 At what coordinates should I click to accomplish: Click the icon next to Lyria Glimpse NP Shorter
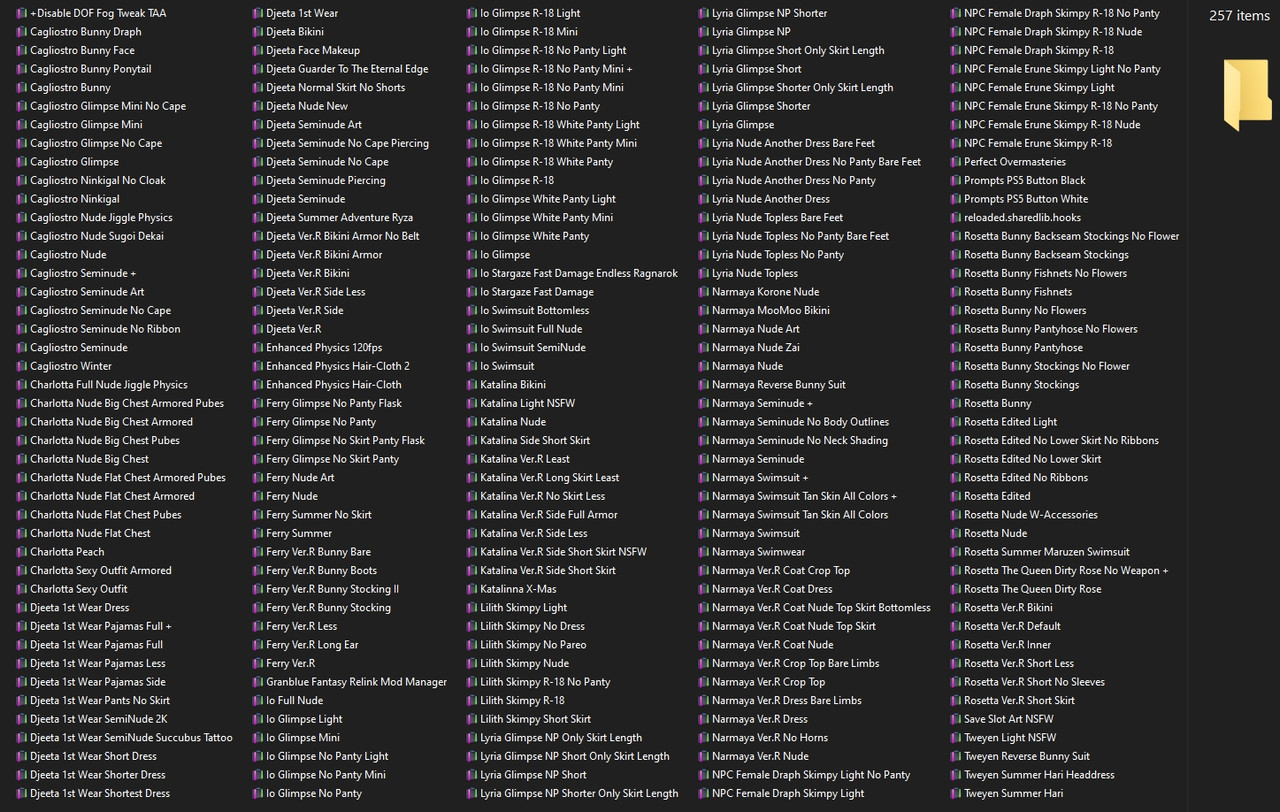coord(704,13)
